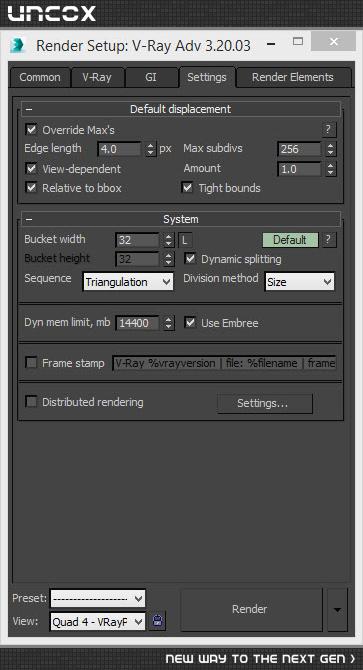The height and width of the screenshot is (670, 363).
Task: Close the Render Setup window
Action: [334, 41]
